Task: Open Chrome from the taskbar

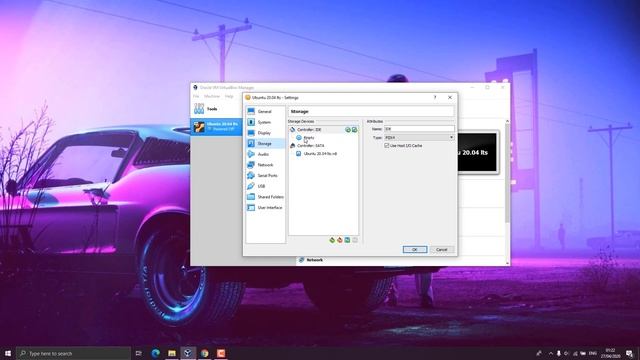Action: click(204, 353)
